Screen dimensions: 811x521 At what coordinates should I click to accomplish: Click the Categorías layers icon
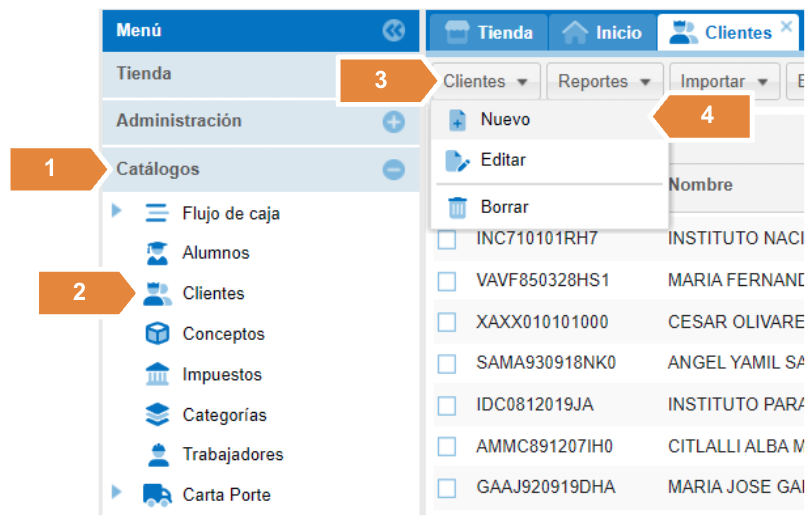[x=157, y=415]
